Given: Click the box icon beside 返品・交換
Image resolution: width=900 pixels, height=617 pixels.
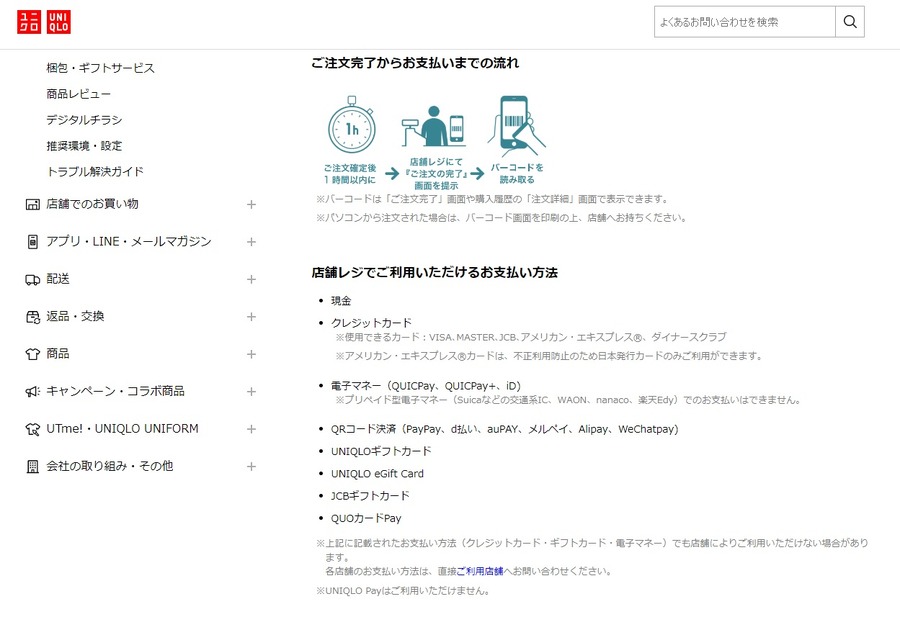Looking at the screenshot, I should point(33,317).
